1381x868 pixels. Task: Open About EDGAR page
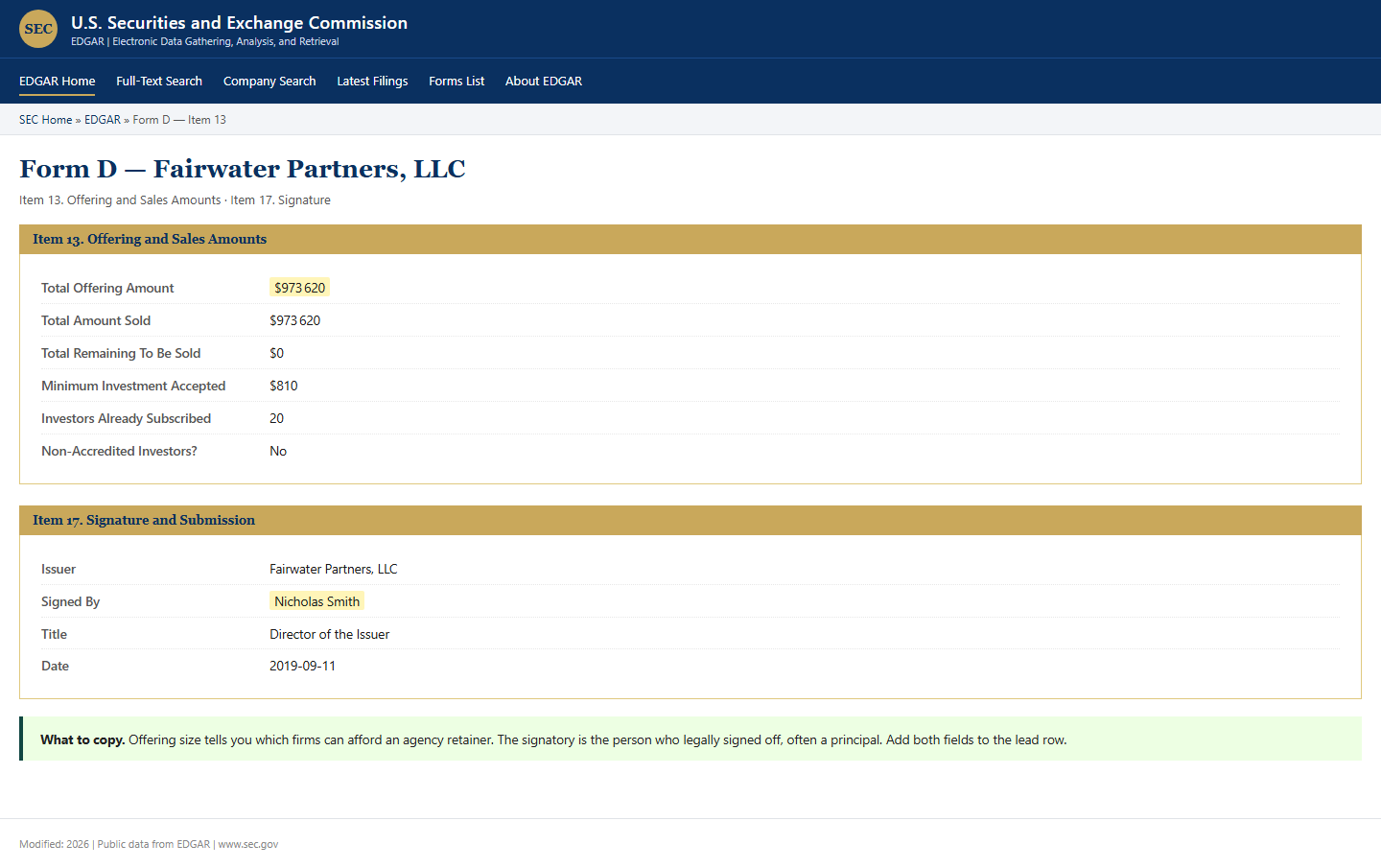tap(544, 82)
